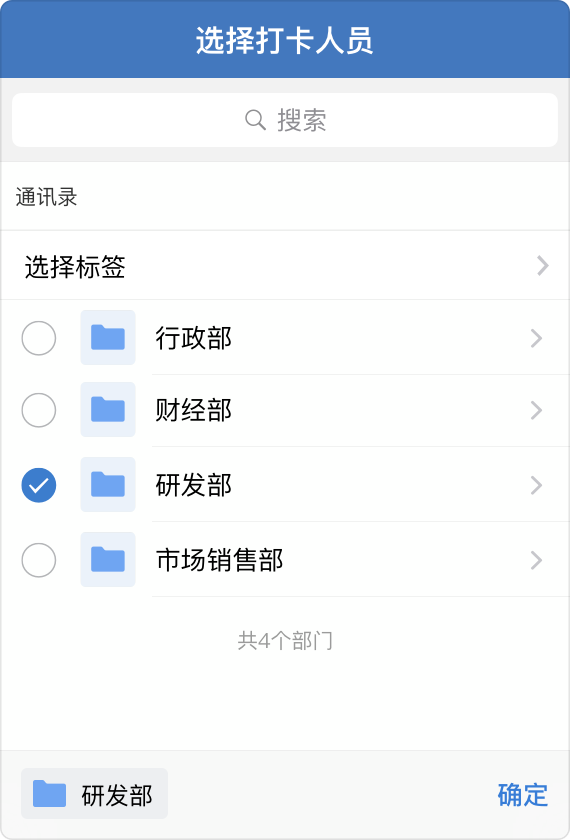Screen dimensions: 570x840
Task: Select the 财经部 checkbox
Action: pos(39,410)
